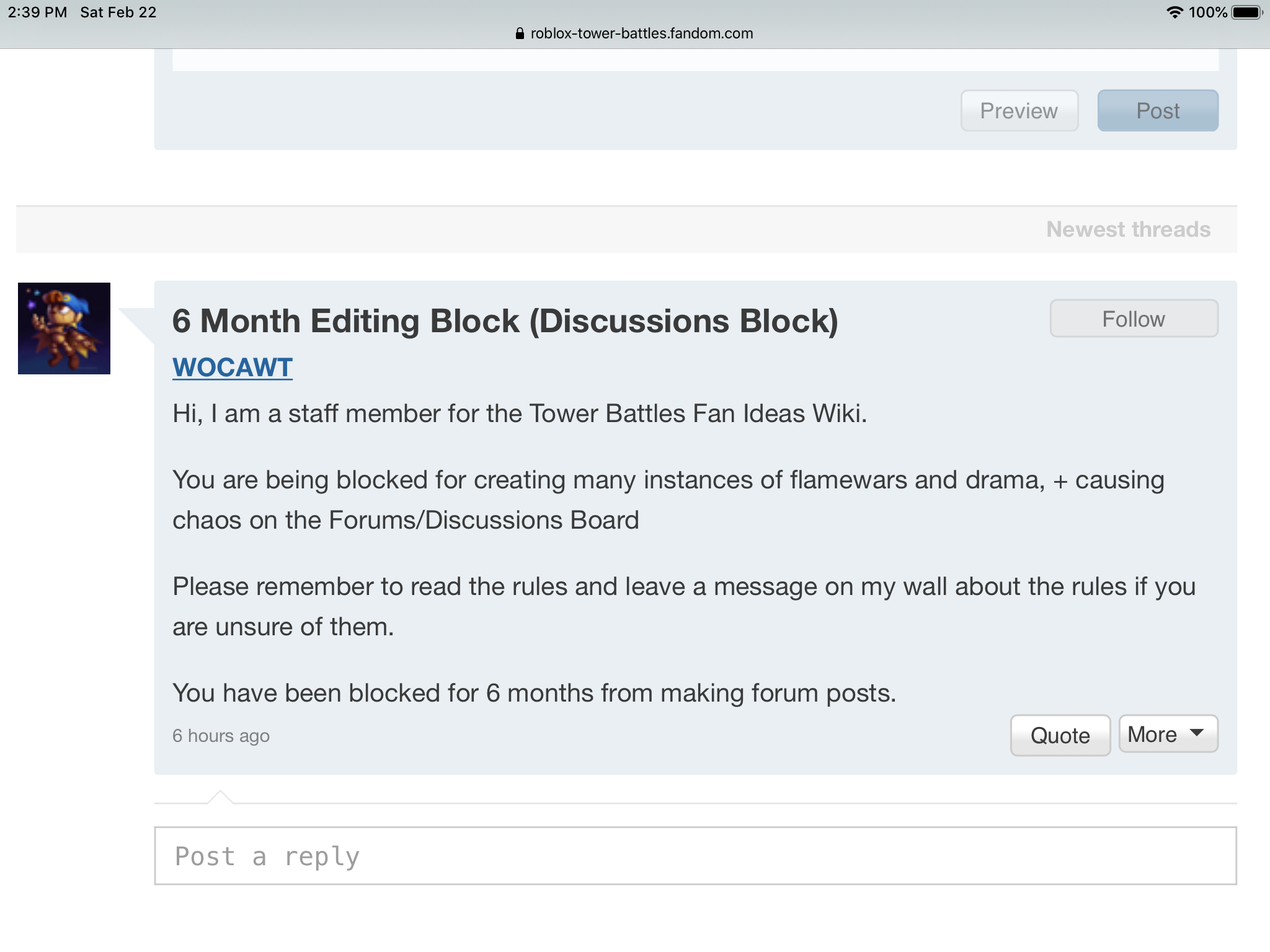
Task: Tap the roblox-tower-battles.fandom.com address bar
Action: pos(641,33)
